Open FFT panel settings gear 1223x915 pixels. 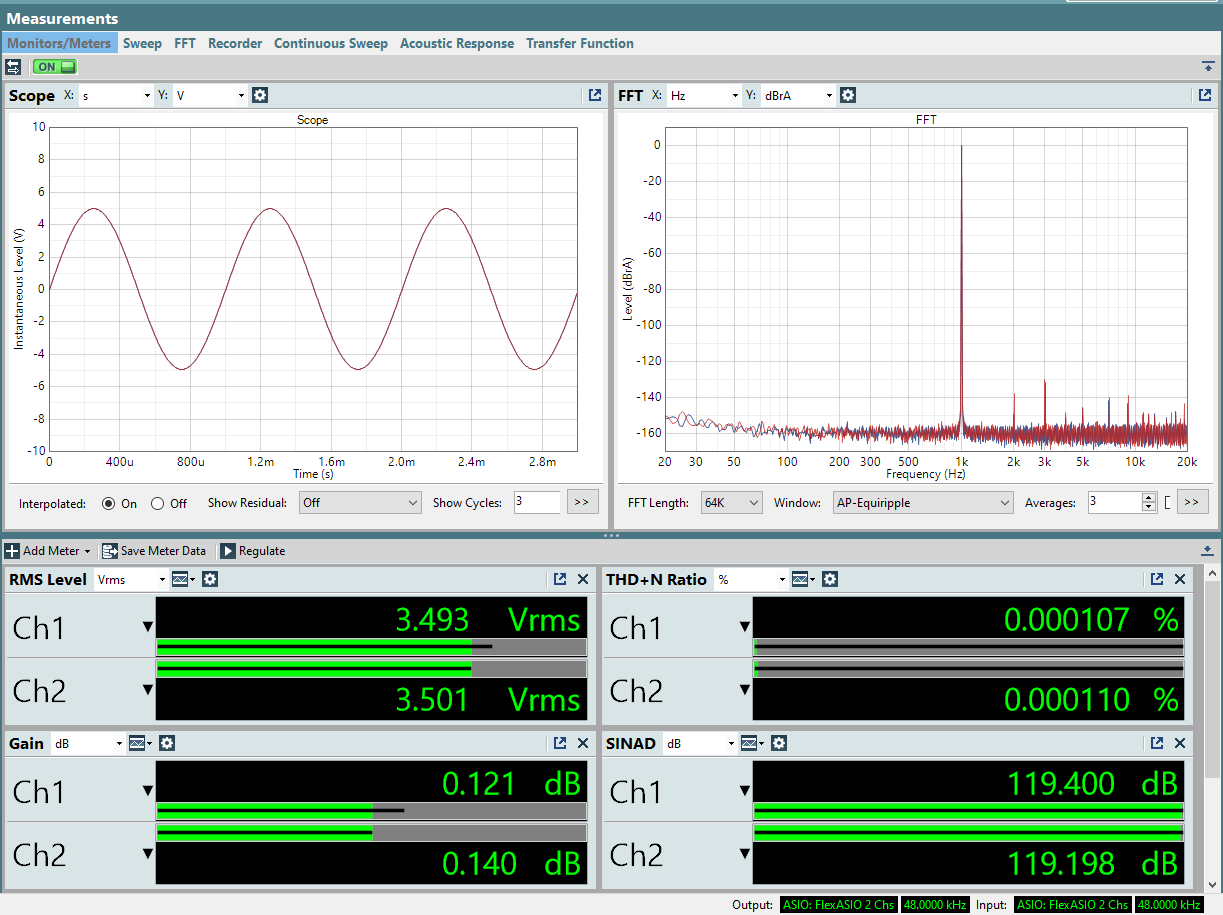[x=848, y=95]
